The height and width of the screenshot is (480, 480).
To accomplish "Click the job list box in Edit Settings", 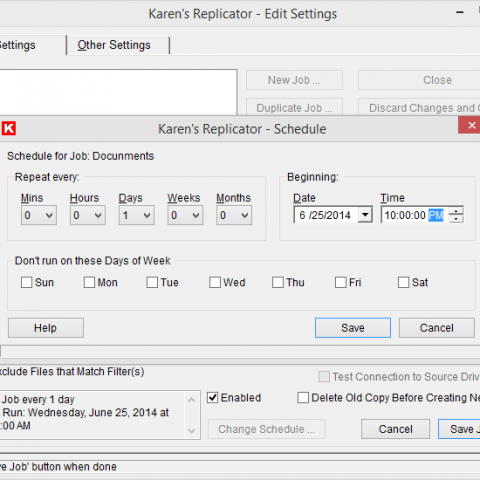I will click(118, 92).
